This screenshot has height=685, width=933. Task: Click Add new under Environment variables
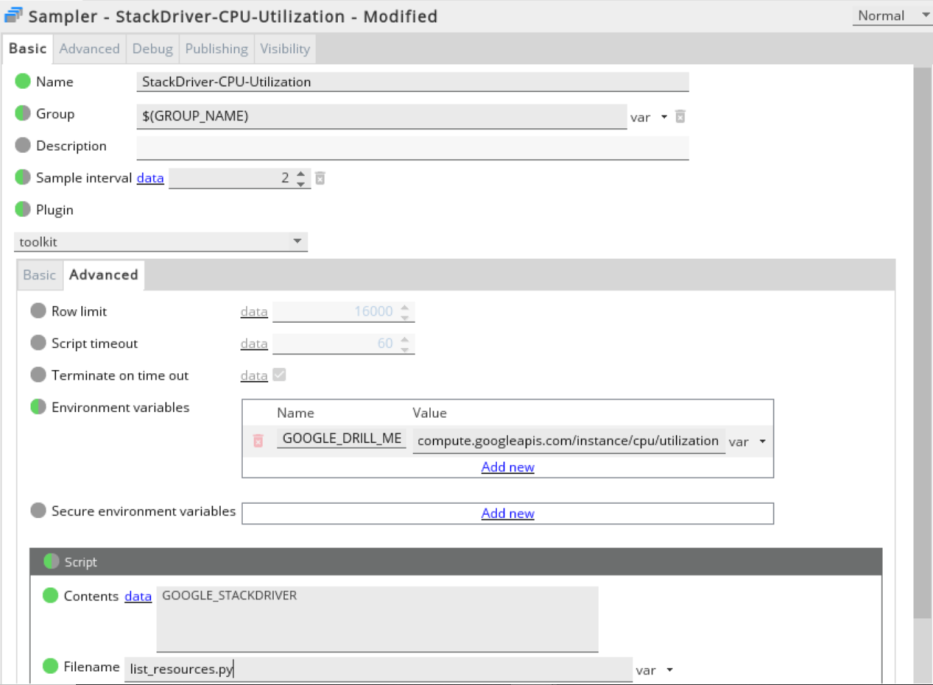coord(508,467)
